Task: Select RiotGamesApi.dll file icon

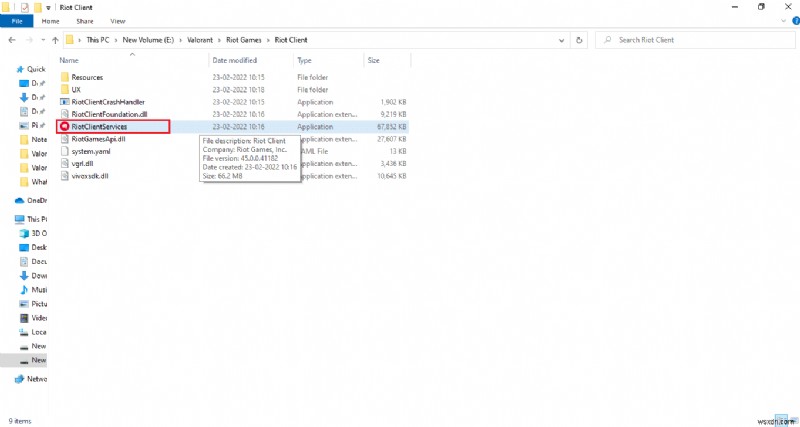Action: (x=64, y=139)
